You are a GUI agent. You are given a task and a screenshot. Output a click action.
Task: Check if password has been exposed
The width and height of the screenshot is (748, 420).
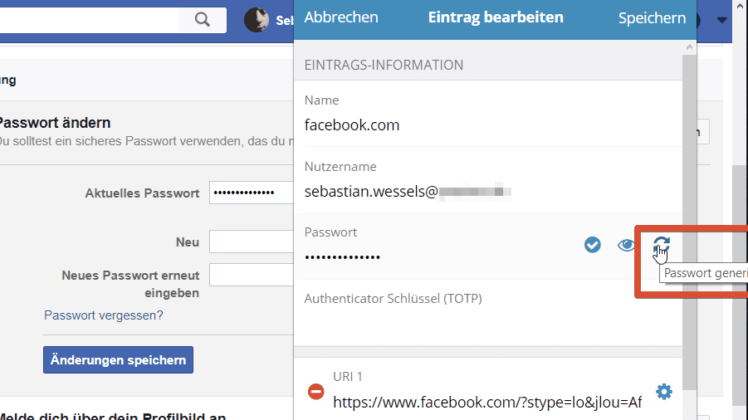tap(593, 244)
